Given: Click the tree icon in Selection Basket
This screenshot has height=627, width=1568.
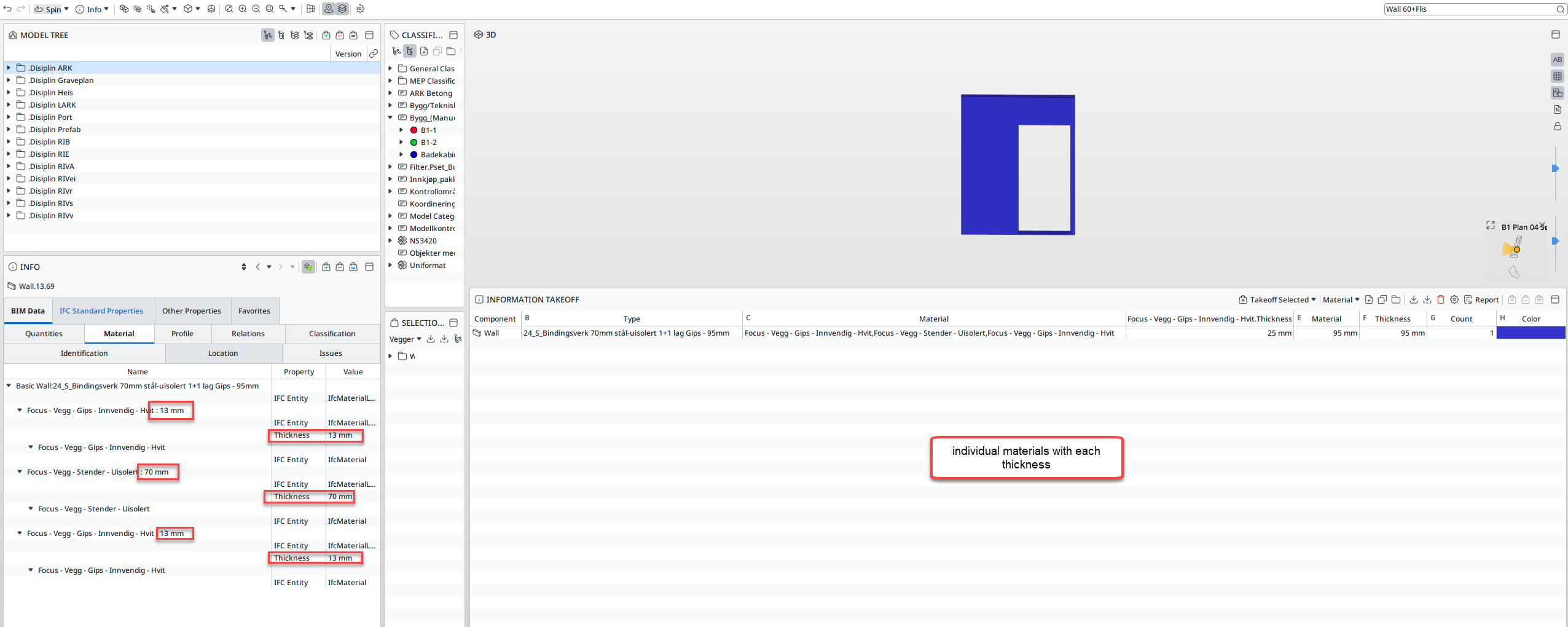Looking at the screenshot, I should [458, 339].
